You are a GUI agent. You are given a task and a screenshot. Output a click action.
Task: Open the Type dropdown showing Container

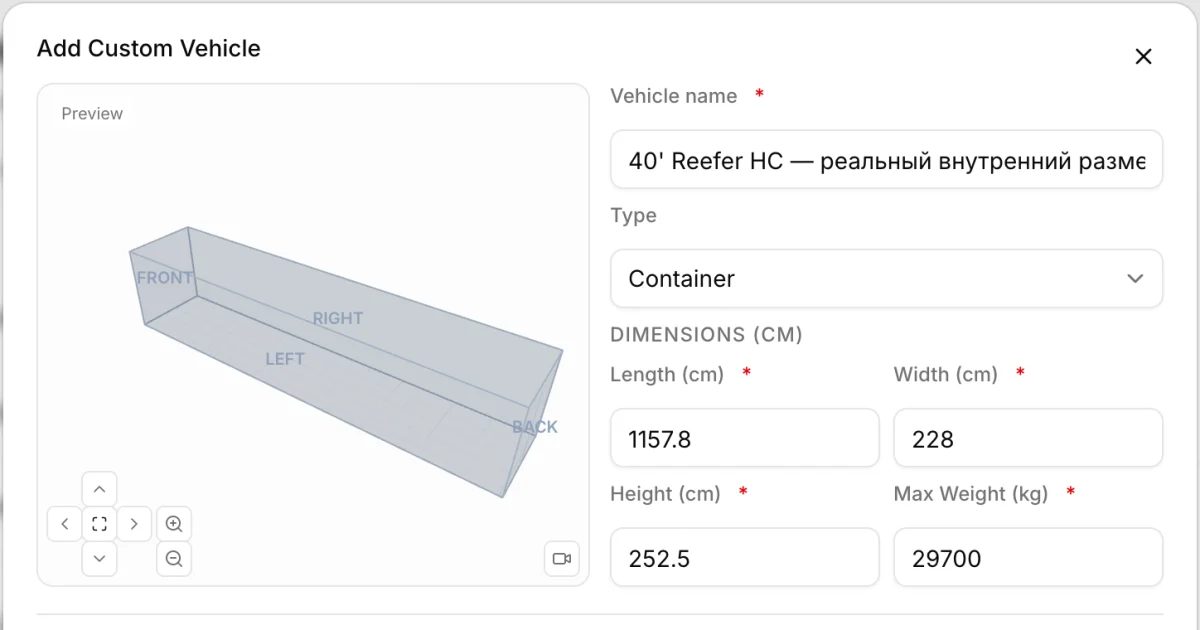(887, 278)
